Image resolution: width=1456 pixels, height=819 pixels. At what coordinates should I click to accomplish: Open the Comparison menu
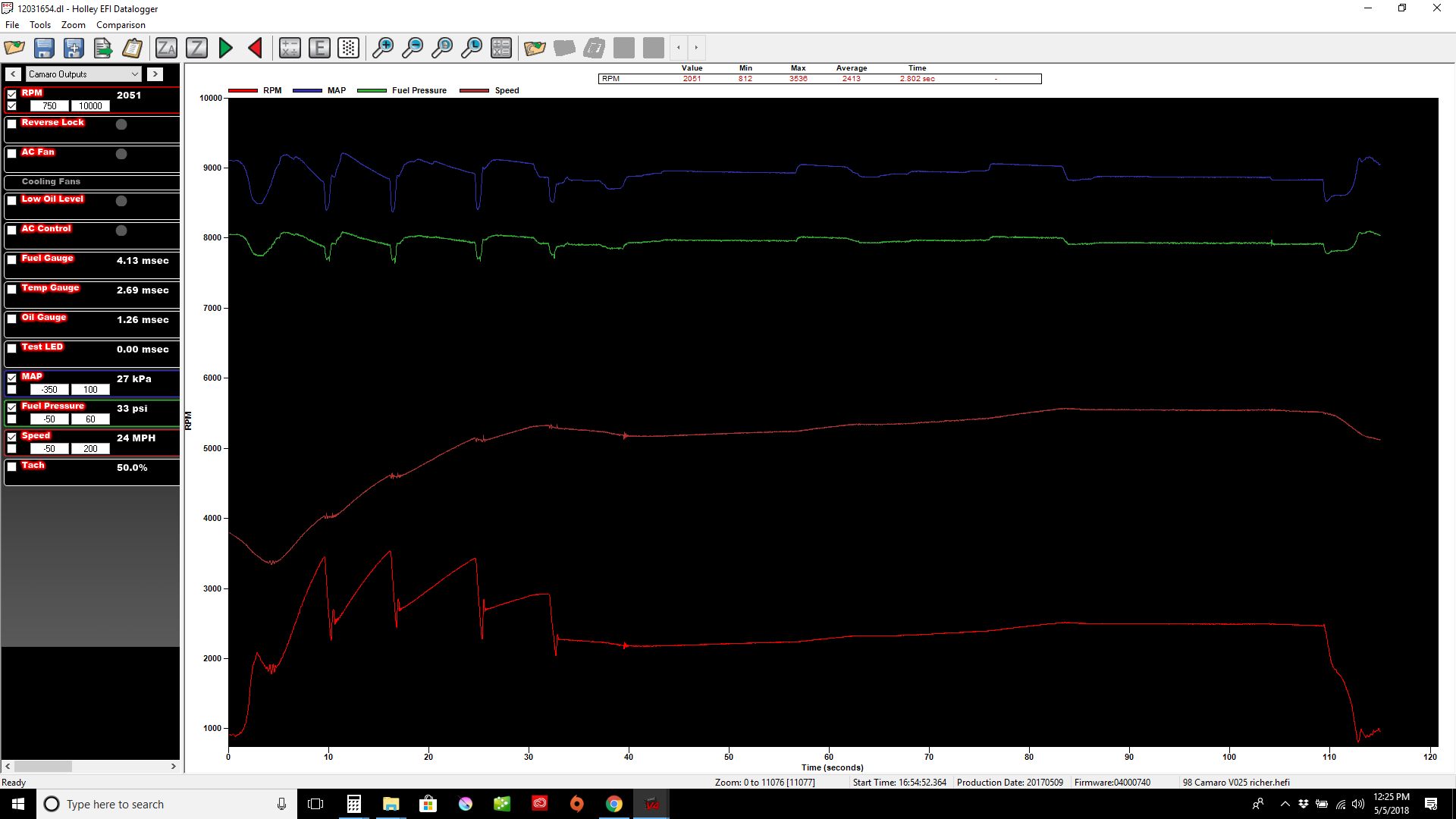121,25
